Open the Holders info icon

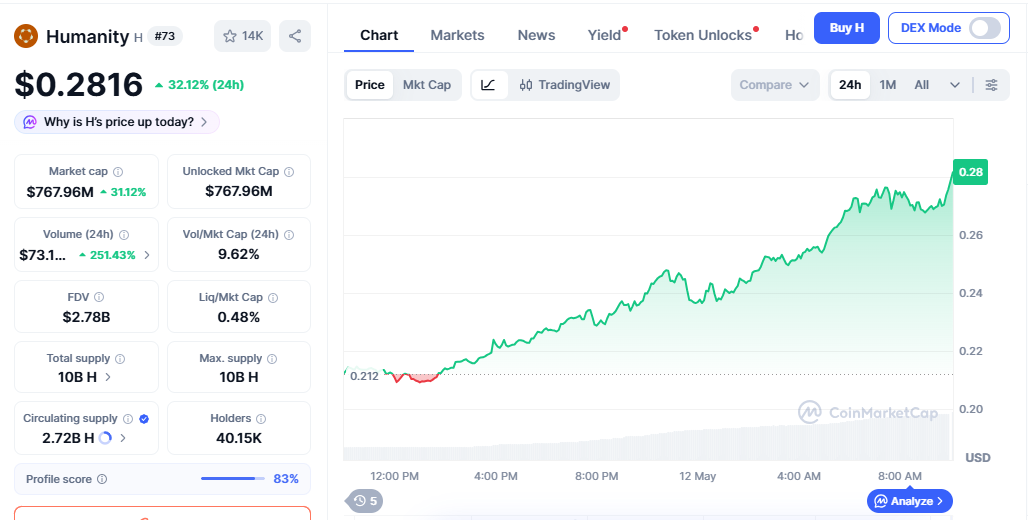(x=261, y=418)
